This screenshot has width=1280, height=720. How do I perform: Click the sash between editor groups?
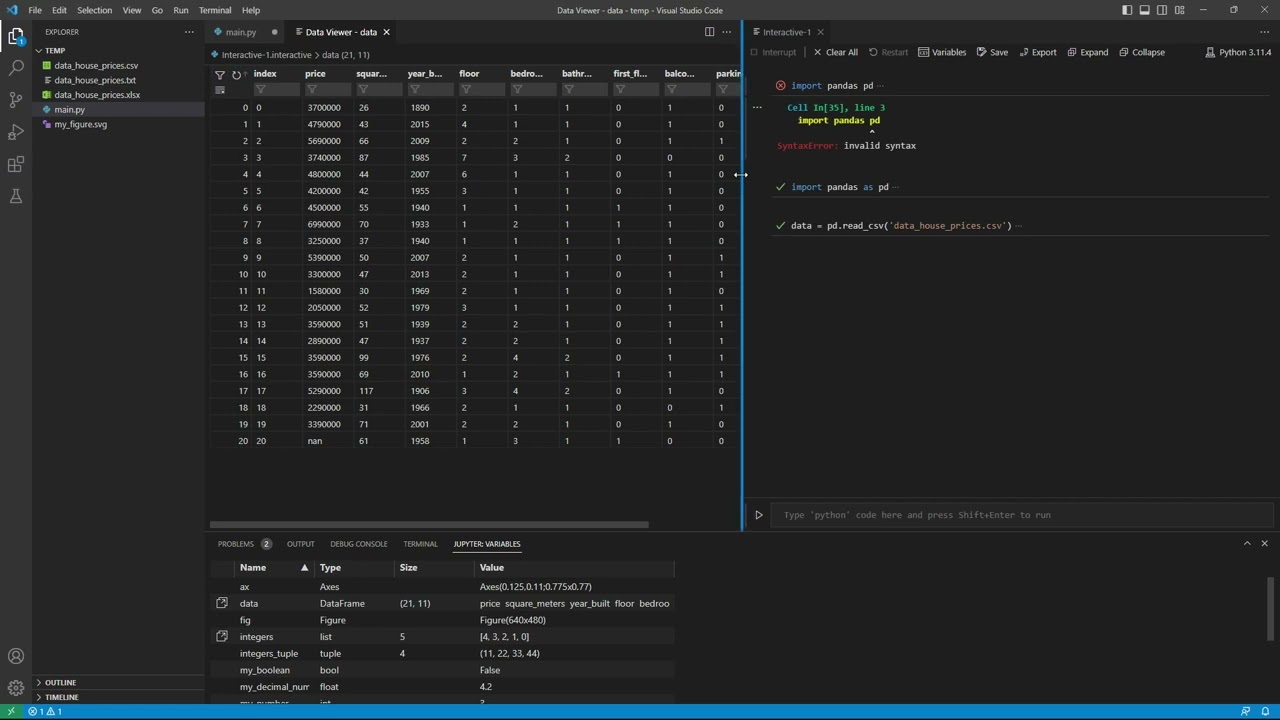[742, 275]
